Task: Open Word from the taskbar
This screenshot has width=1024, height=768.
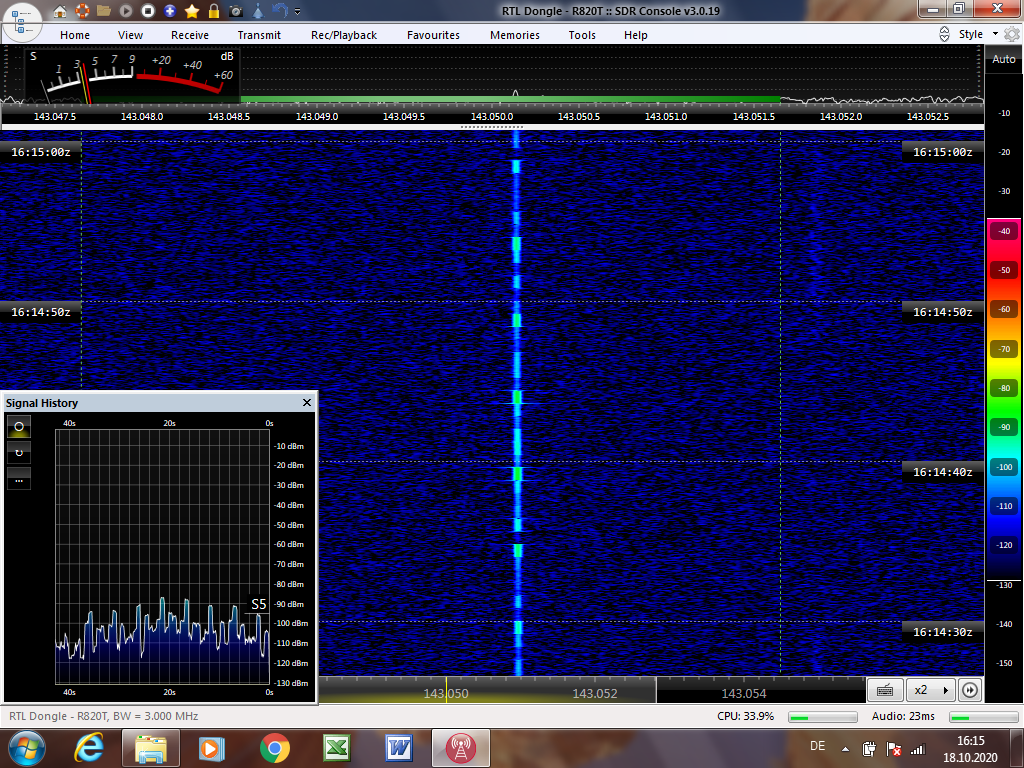Action: [x=398, y=748]
